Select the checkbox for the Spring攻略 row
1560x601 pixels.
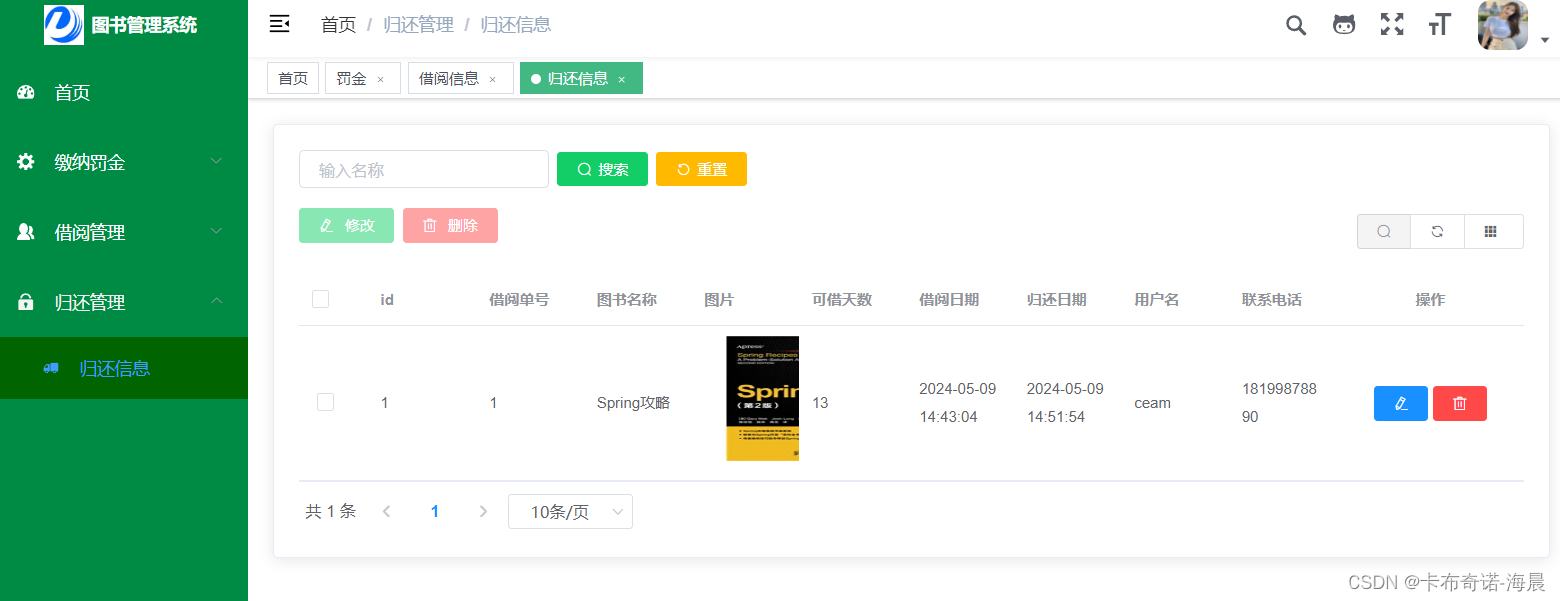point(325,402)
